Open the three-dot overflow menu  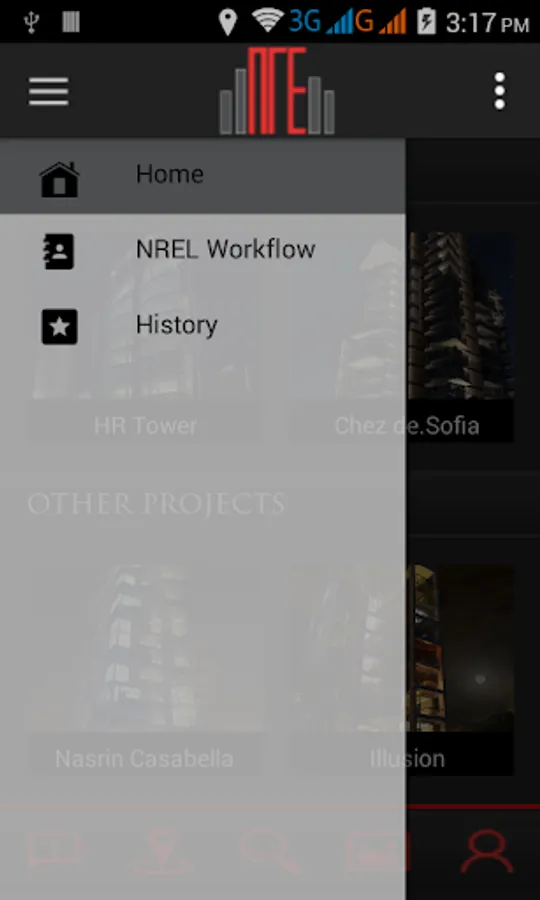500,91
